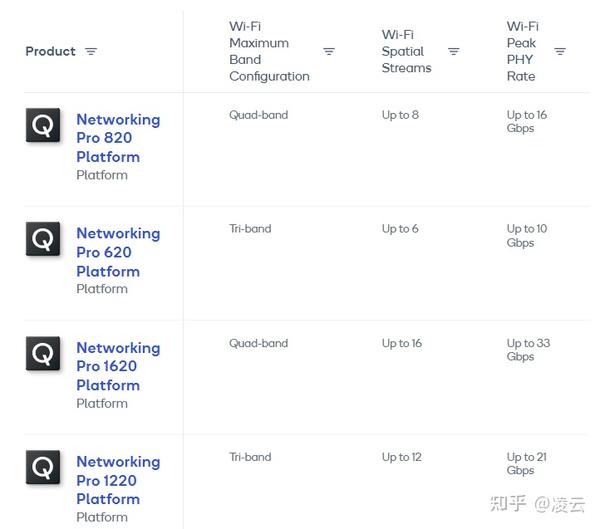Click the Networking Pro 1220 Qualcomm icon
The width and height of the screenshot is (600, 529).
(x=43, y=467)
